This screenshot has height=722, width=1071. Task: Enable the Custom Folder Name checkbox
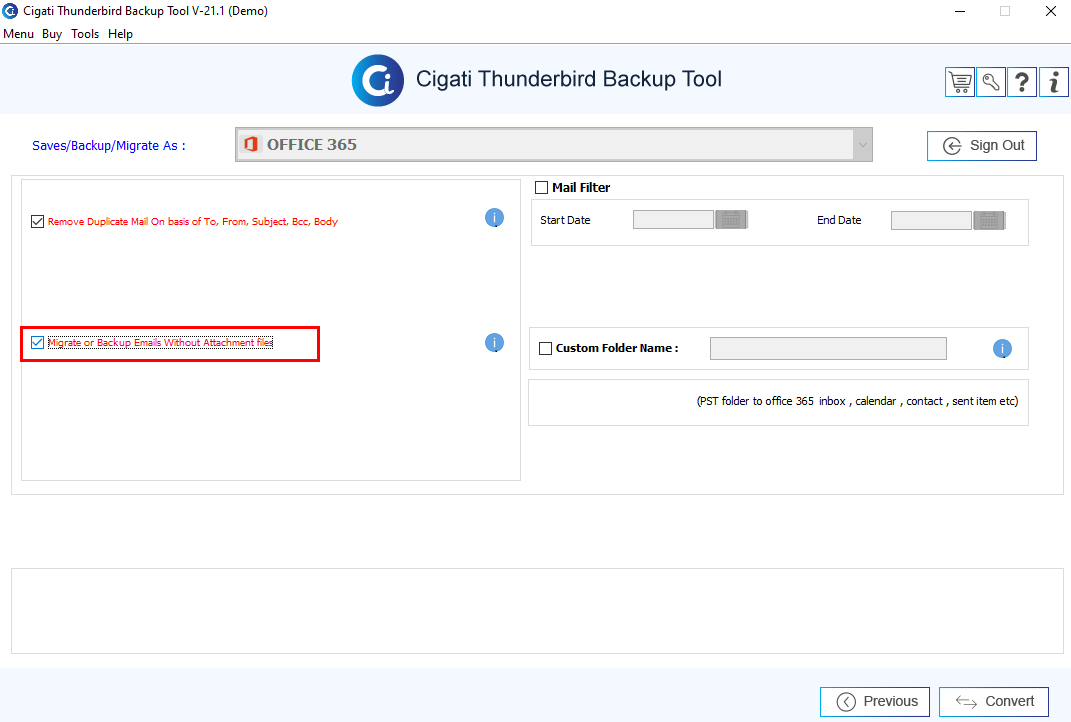pyautogui.click(x=546, y=348)
